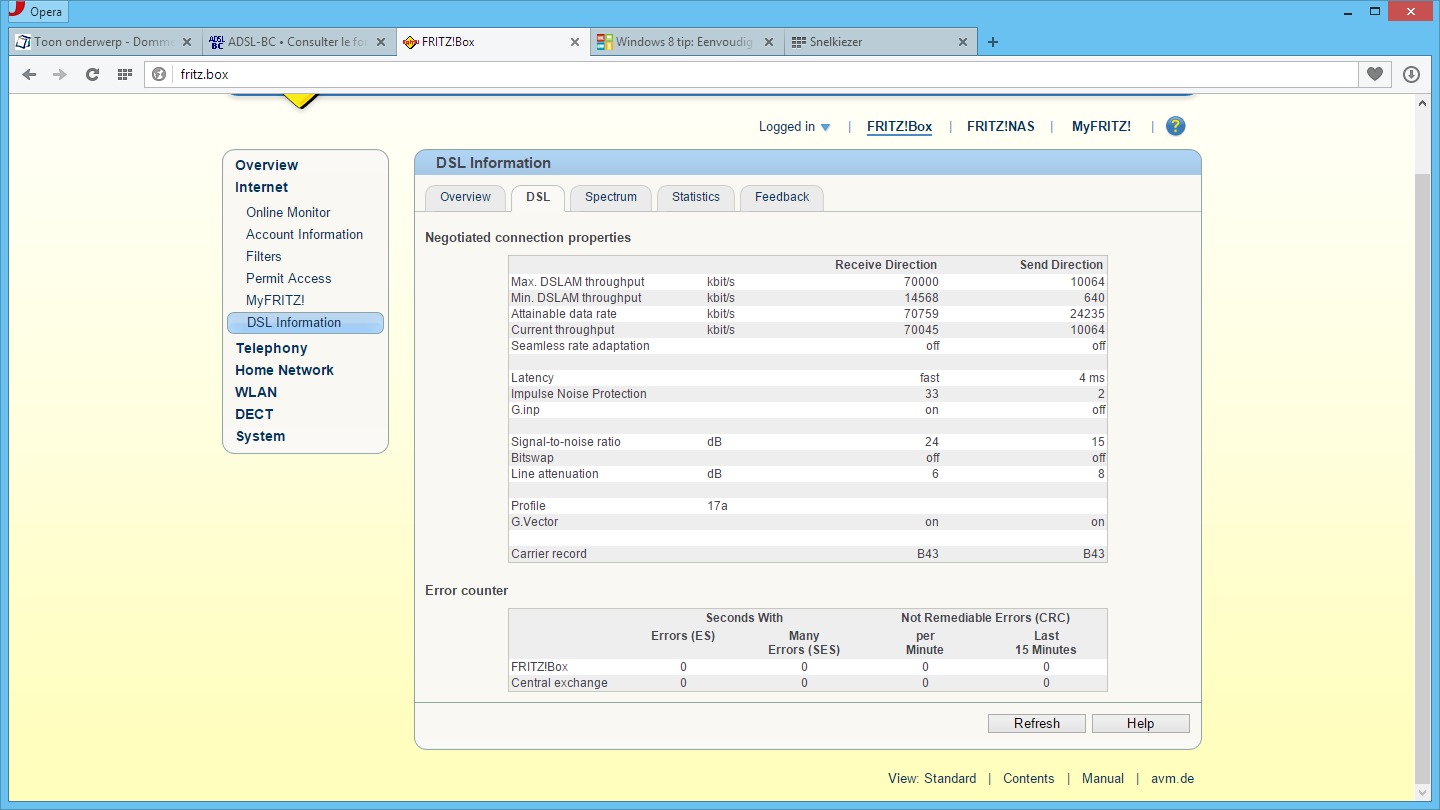Open the Feedback tab
1440x810 pixels.
click(x=781, y=197)
